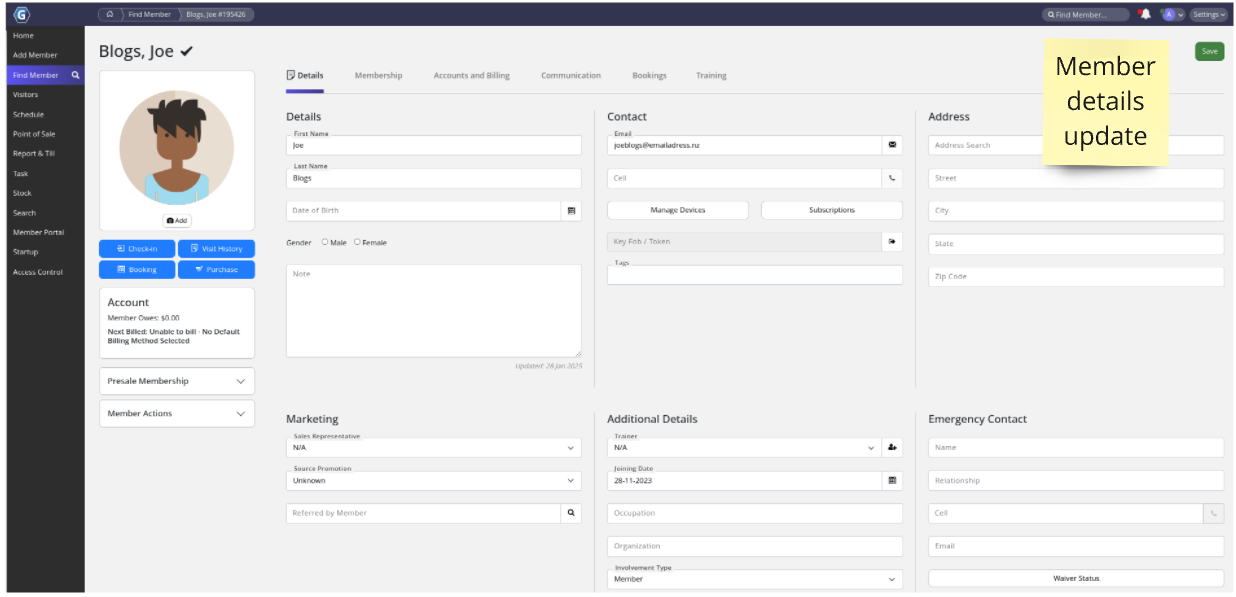This screenshot has height=597, width=1236.
Task: Select the Male gender radio button
Action: 325,242
